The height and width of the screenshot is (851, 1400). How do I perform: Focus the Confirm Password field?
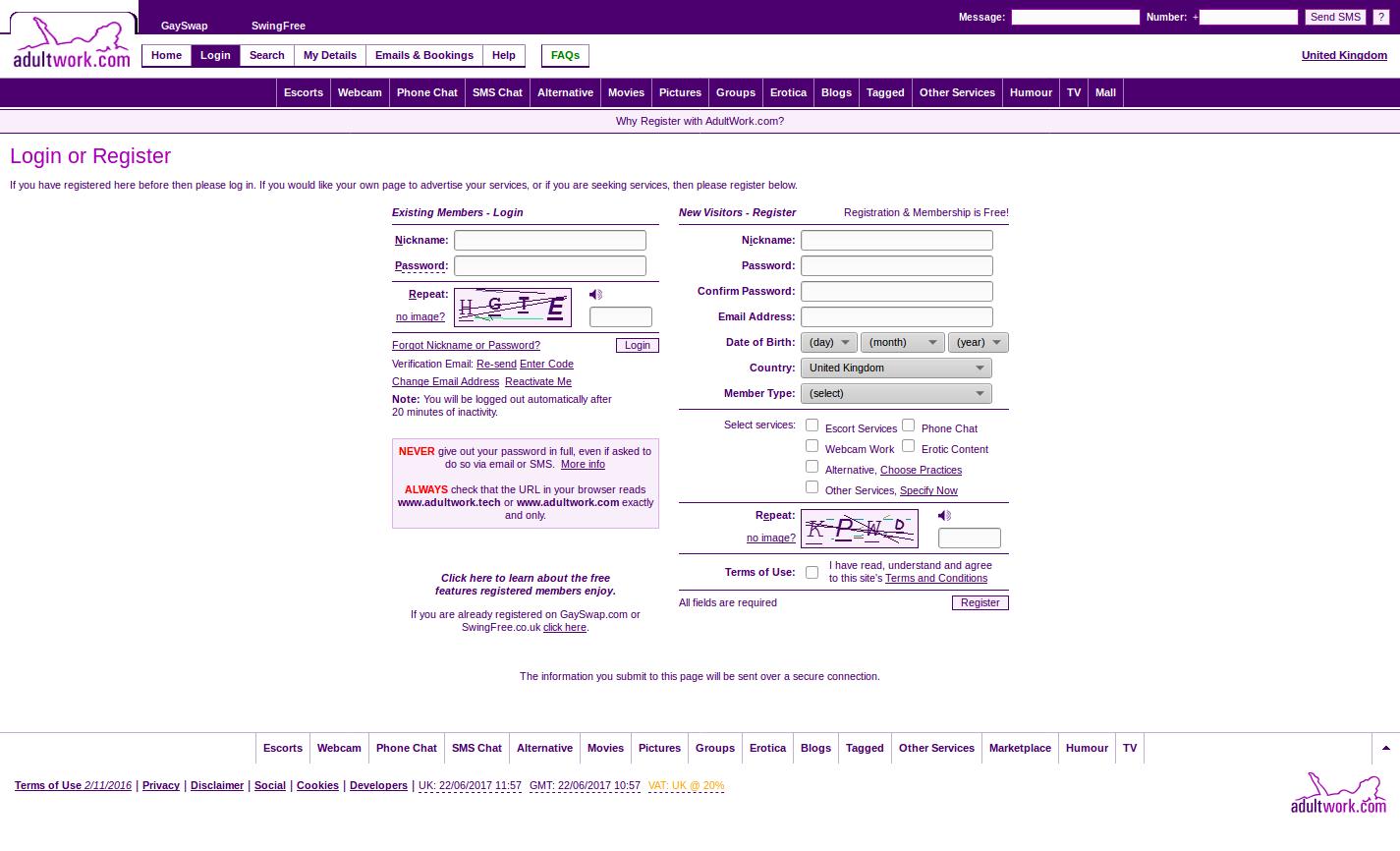click(x=897, y=292)
